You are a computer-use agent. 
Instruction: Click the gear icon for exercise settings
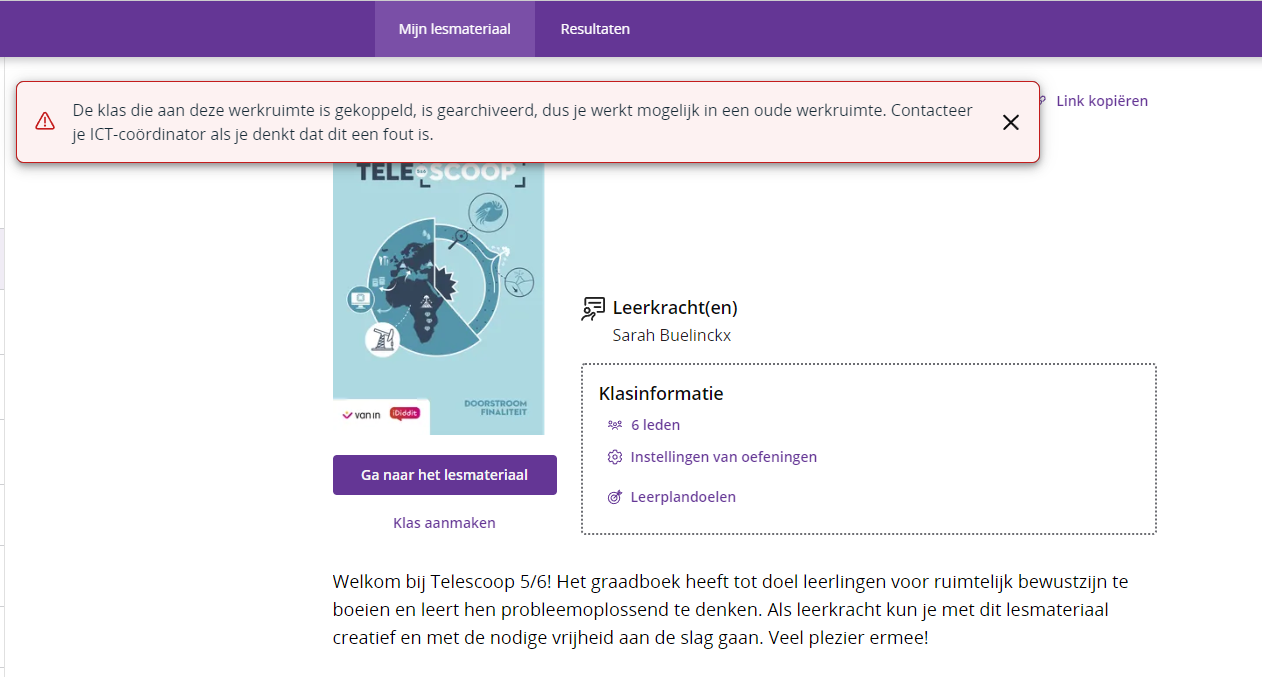click(x=615, y=457)
